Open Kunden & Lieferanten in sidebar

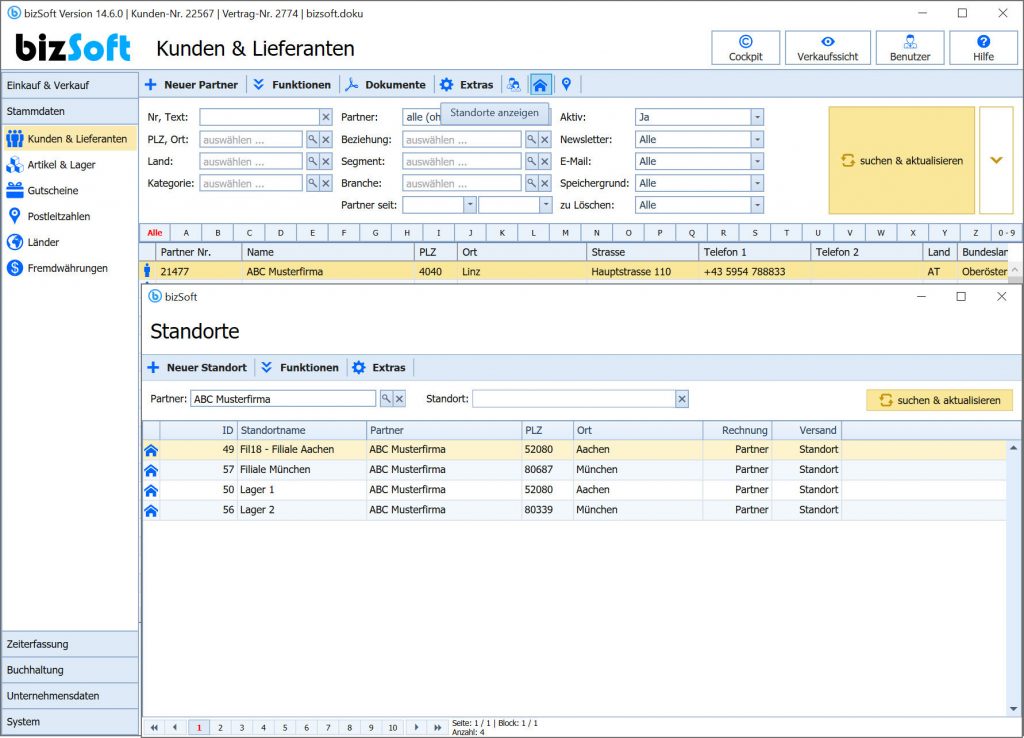click(69, 138)
